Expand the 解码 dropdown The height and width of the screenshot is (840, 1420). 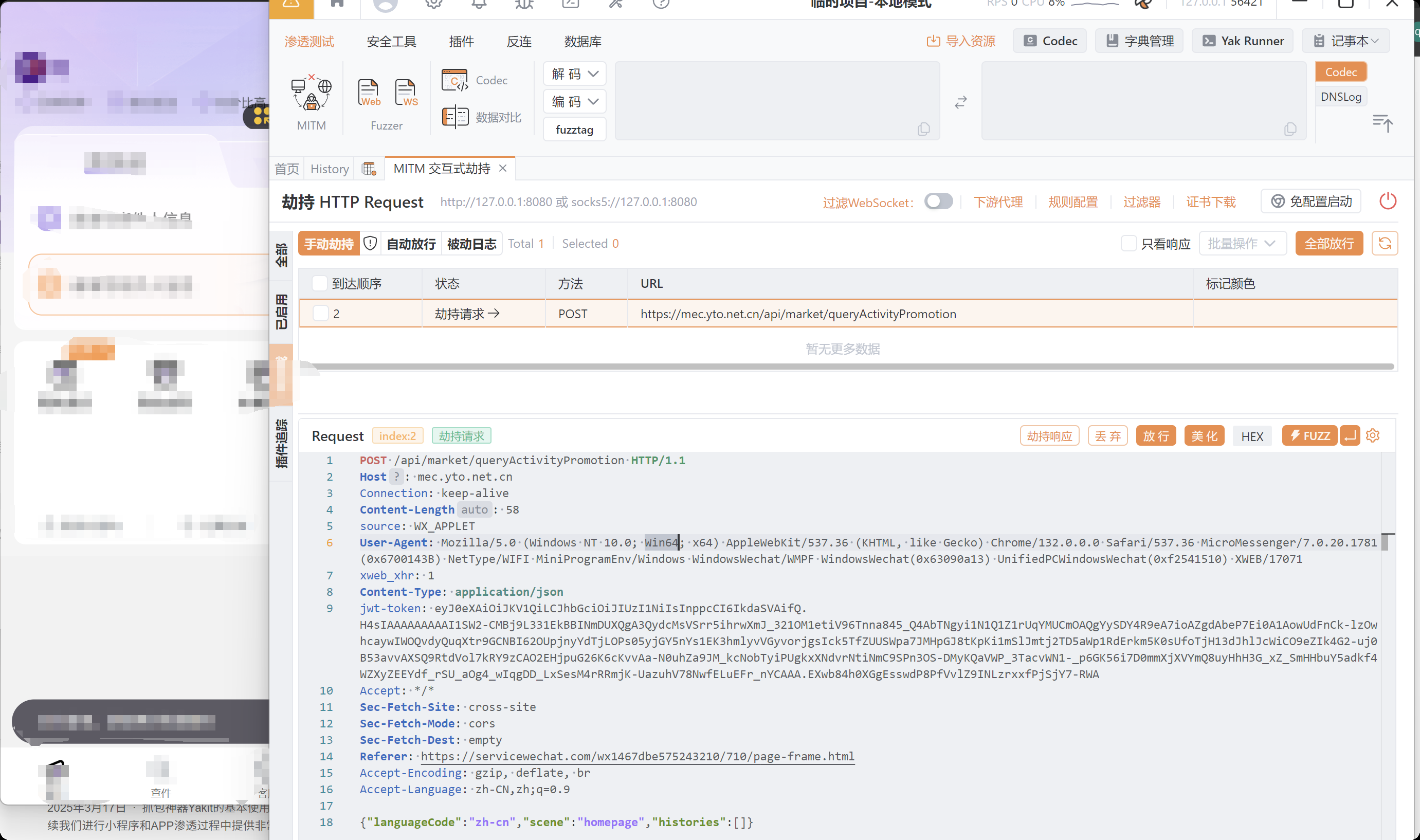574,74
